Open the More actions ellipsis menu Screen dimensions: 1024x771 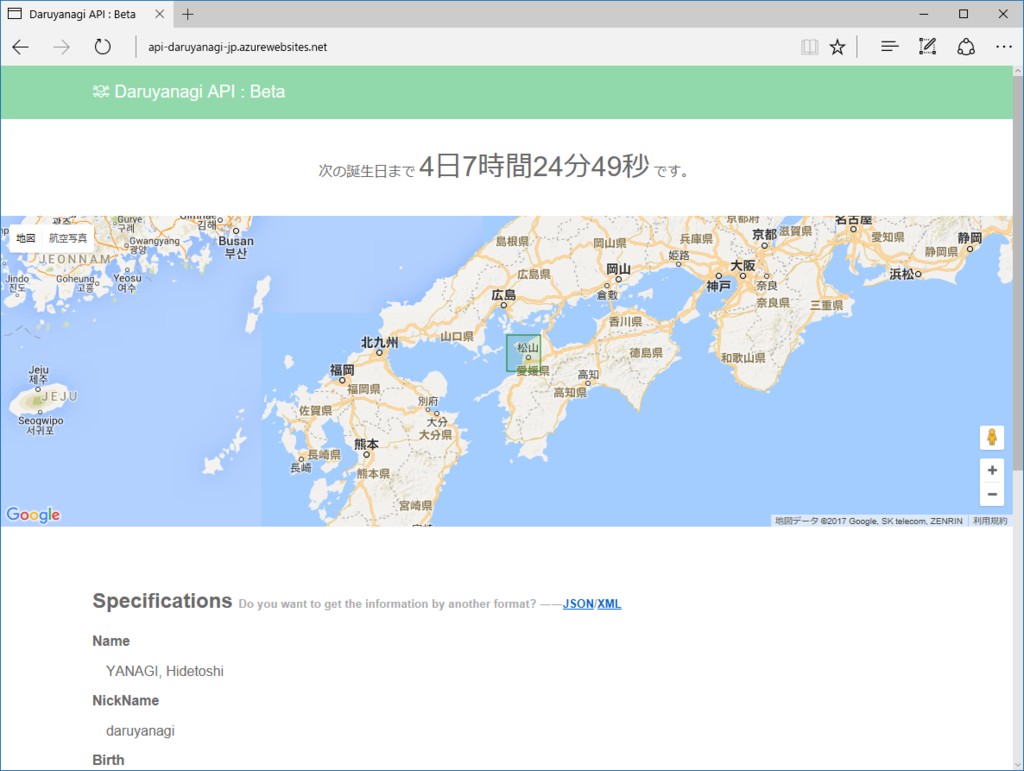[1004, 47]
